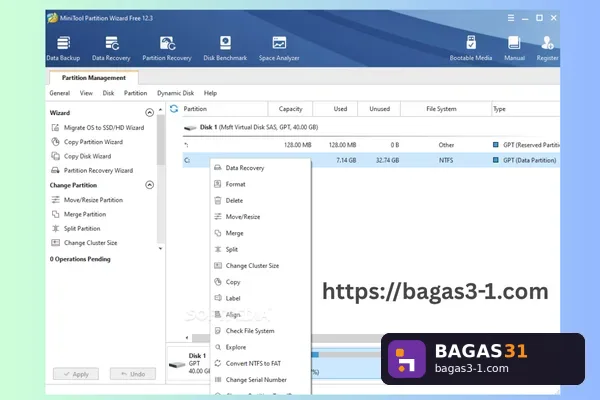600x400 pixels.
Task: Refresh the partition list via the refresh icon
Action: 174,109
